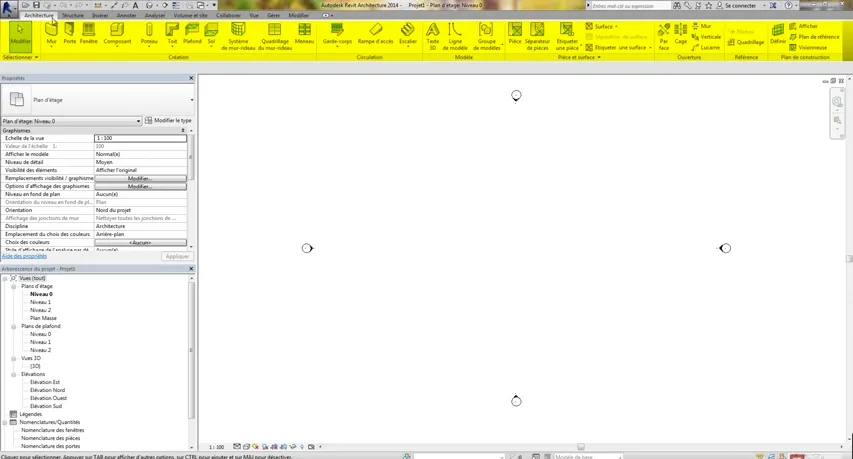853x459 pixels.
Task: Select the Escalier stair tool
Action: (x=407, y=34)
